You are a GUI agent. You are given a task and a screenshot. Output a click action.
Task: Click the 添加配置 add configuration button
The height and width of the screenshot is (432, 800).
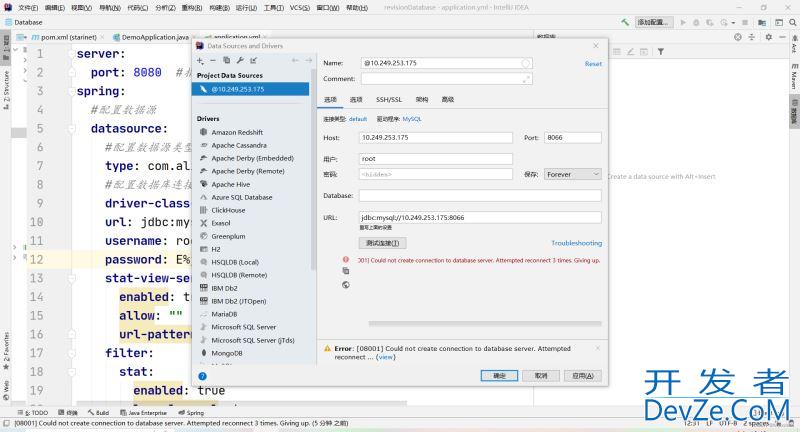pos(654,22)
